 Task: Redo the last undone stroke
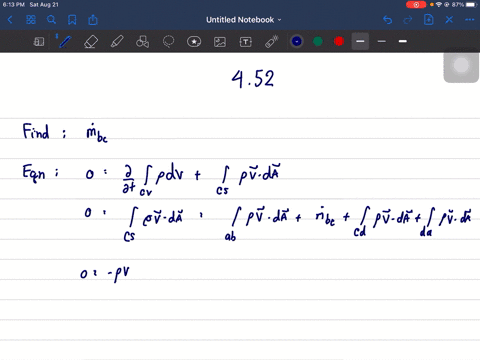408,20
